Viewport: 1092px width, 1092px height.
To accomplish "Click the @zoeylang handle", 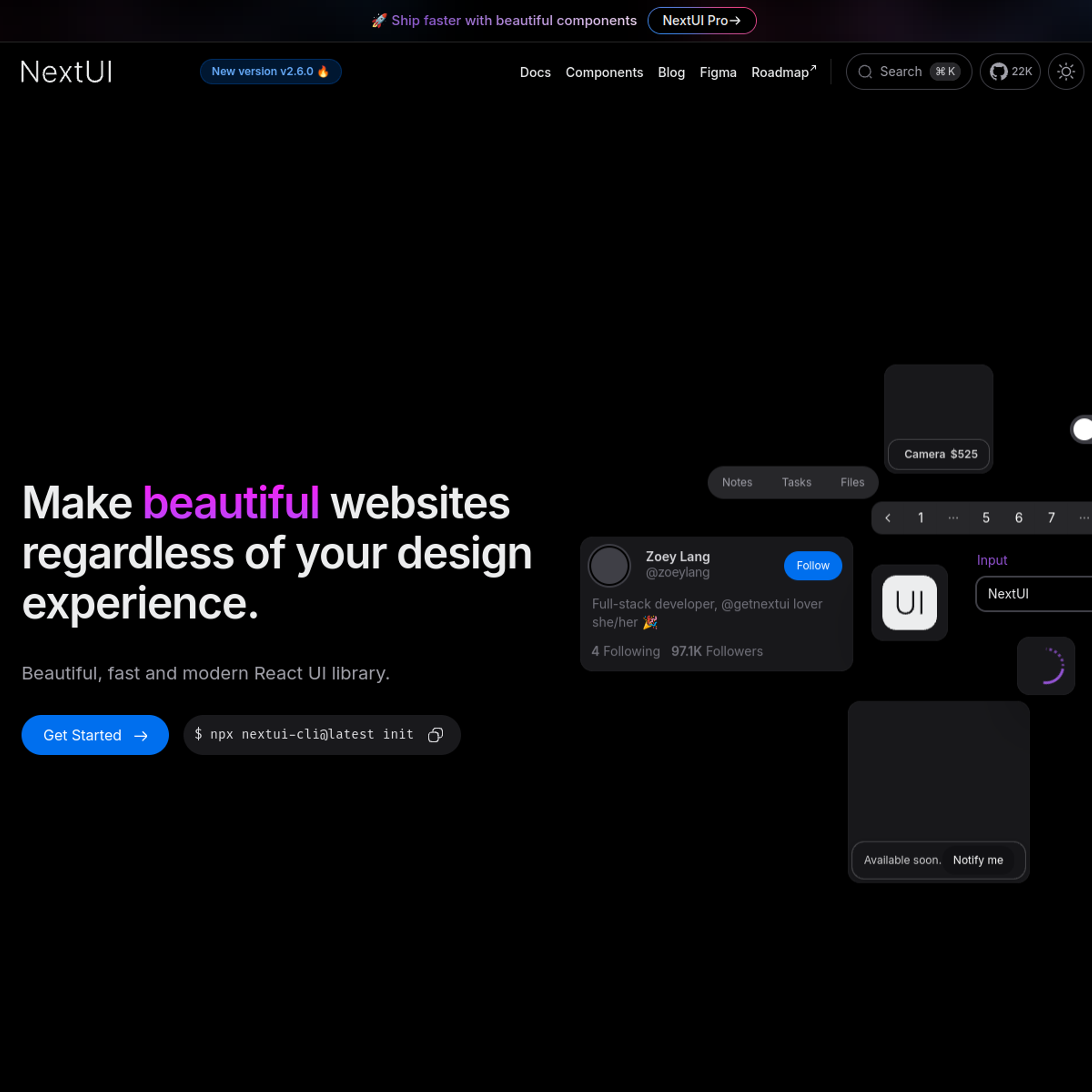I will (x=677, y=572).
